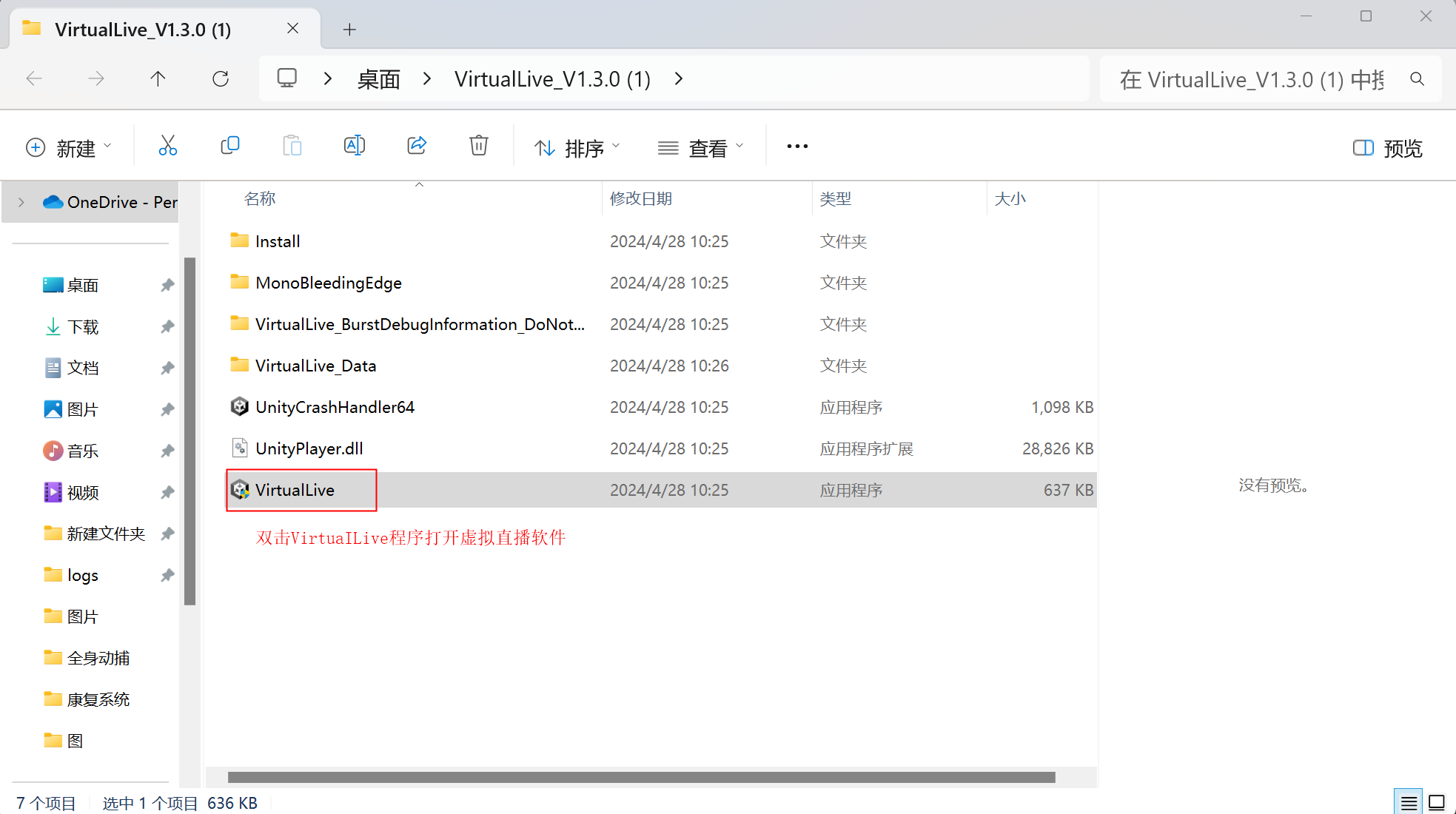Viewport: 1456px width, 814px height.
Task: Select the VirtualLive application file
Action: (295, 490)
